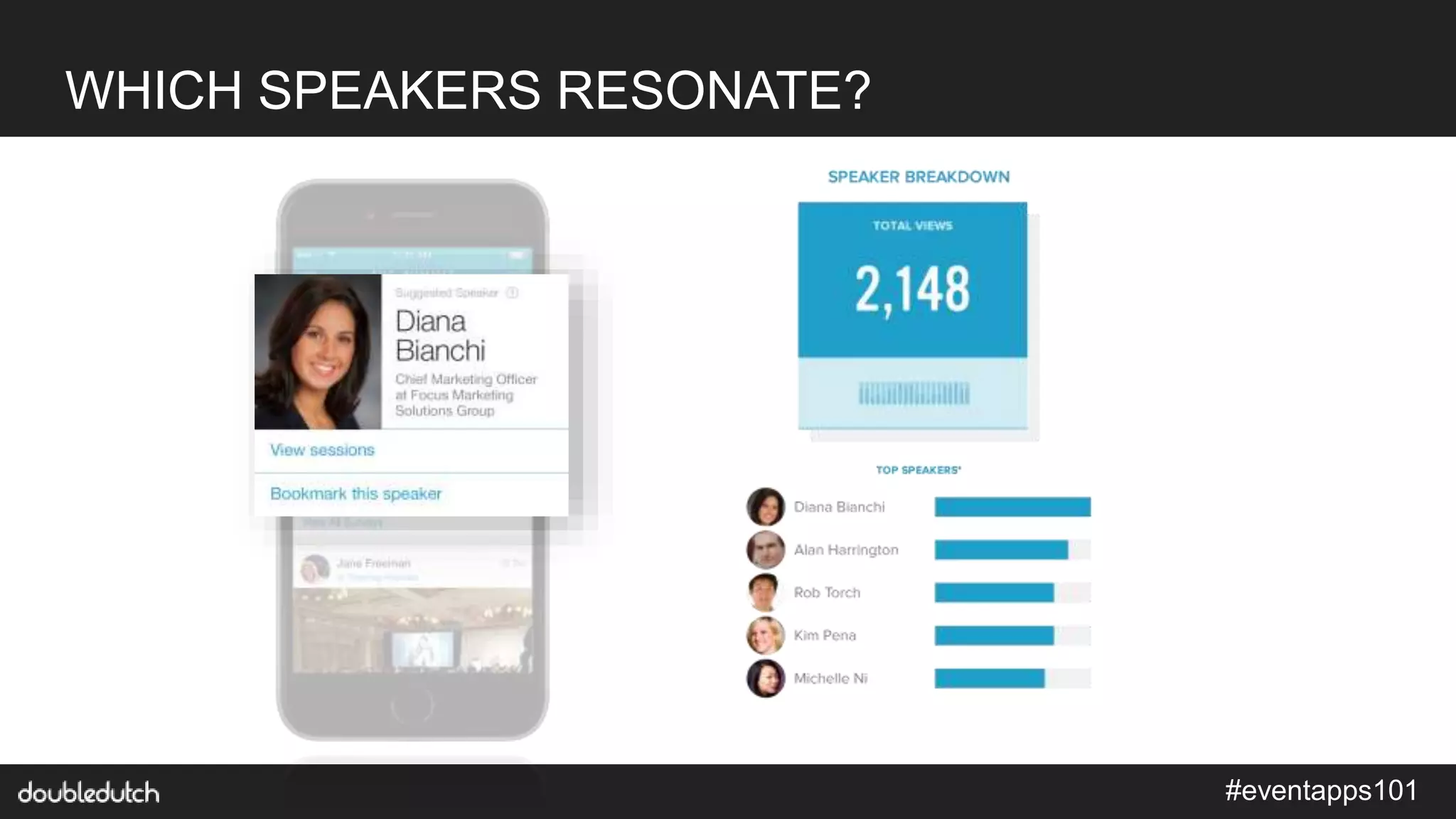Click Diana Bianchi's avatar in Top Speakers
The image size is (1456, 819).
pyautogui.click(x=766, y=507)
